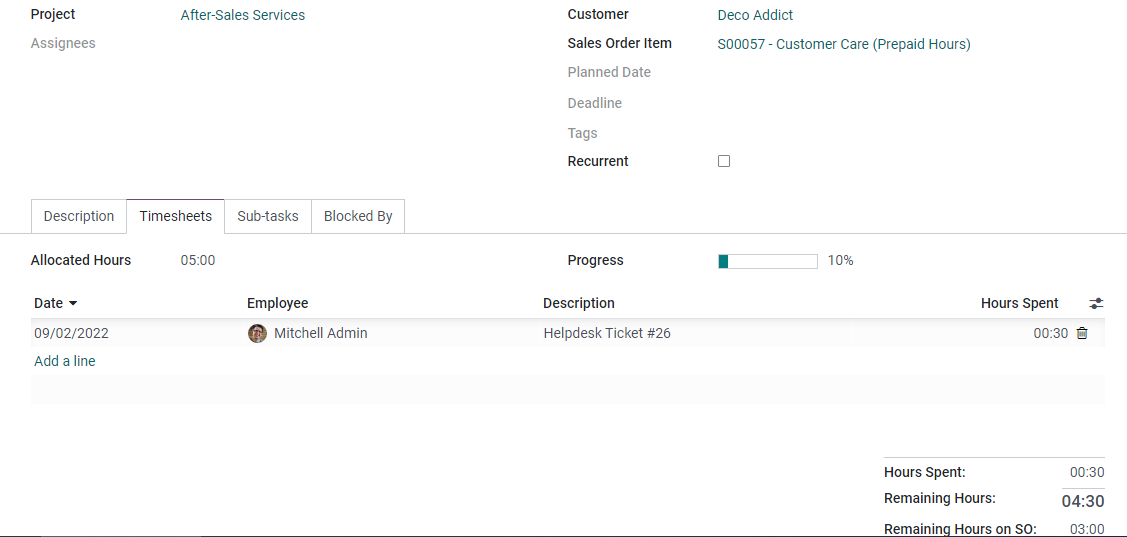Open the Deco Addict customer link

coord(755,15)
